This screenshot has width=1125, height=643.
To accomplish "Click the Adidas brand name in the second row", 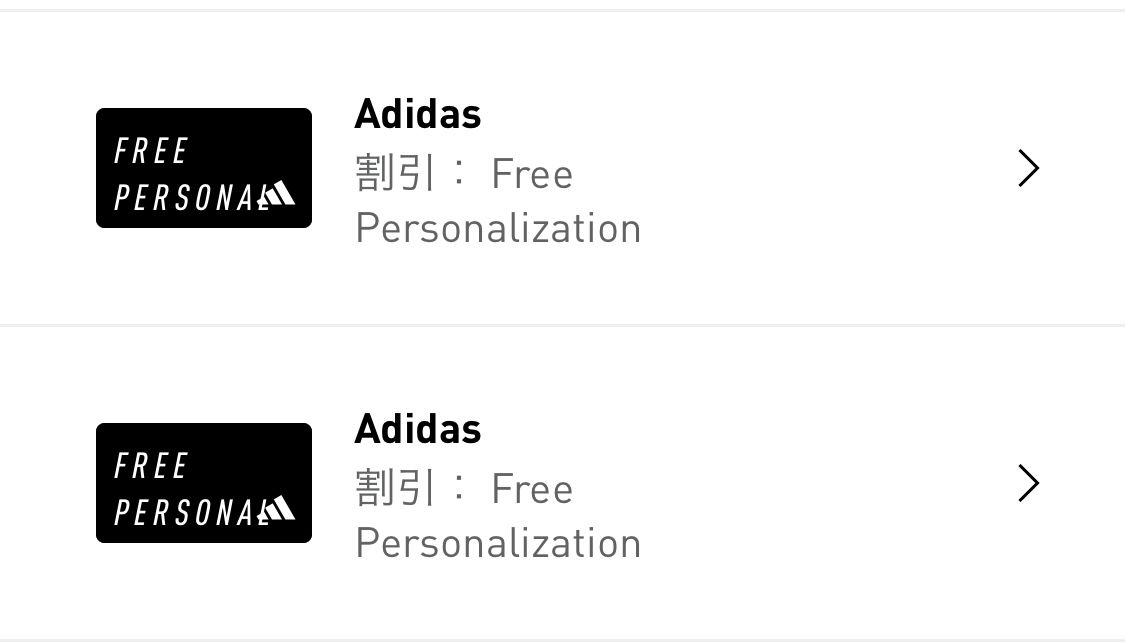I will point(417,428).
